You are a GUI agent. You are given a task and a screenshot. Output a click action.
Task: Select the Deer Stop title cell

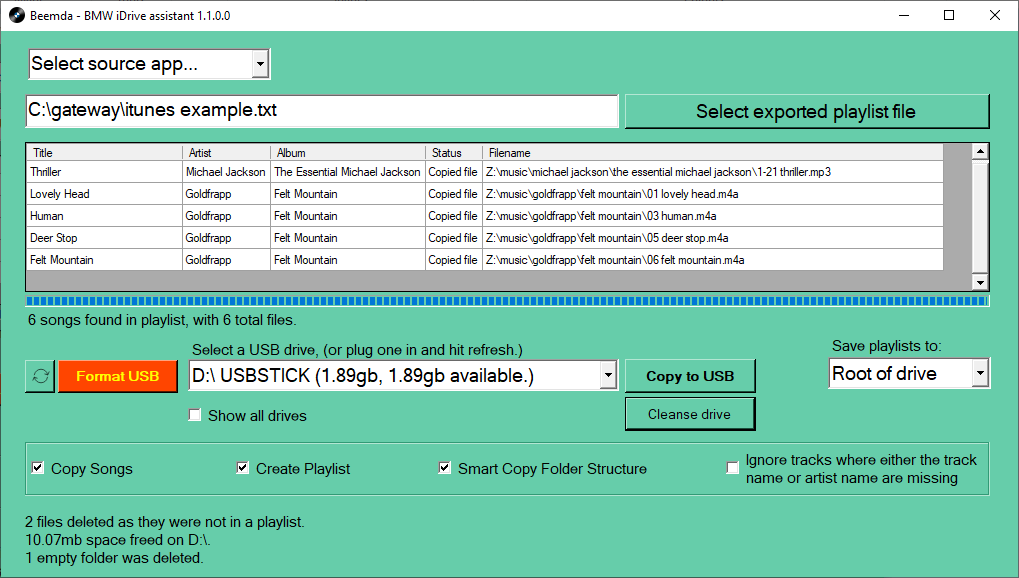pos(105,238)
